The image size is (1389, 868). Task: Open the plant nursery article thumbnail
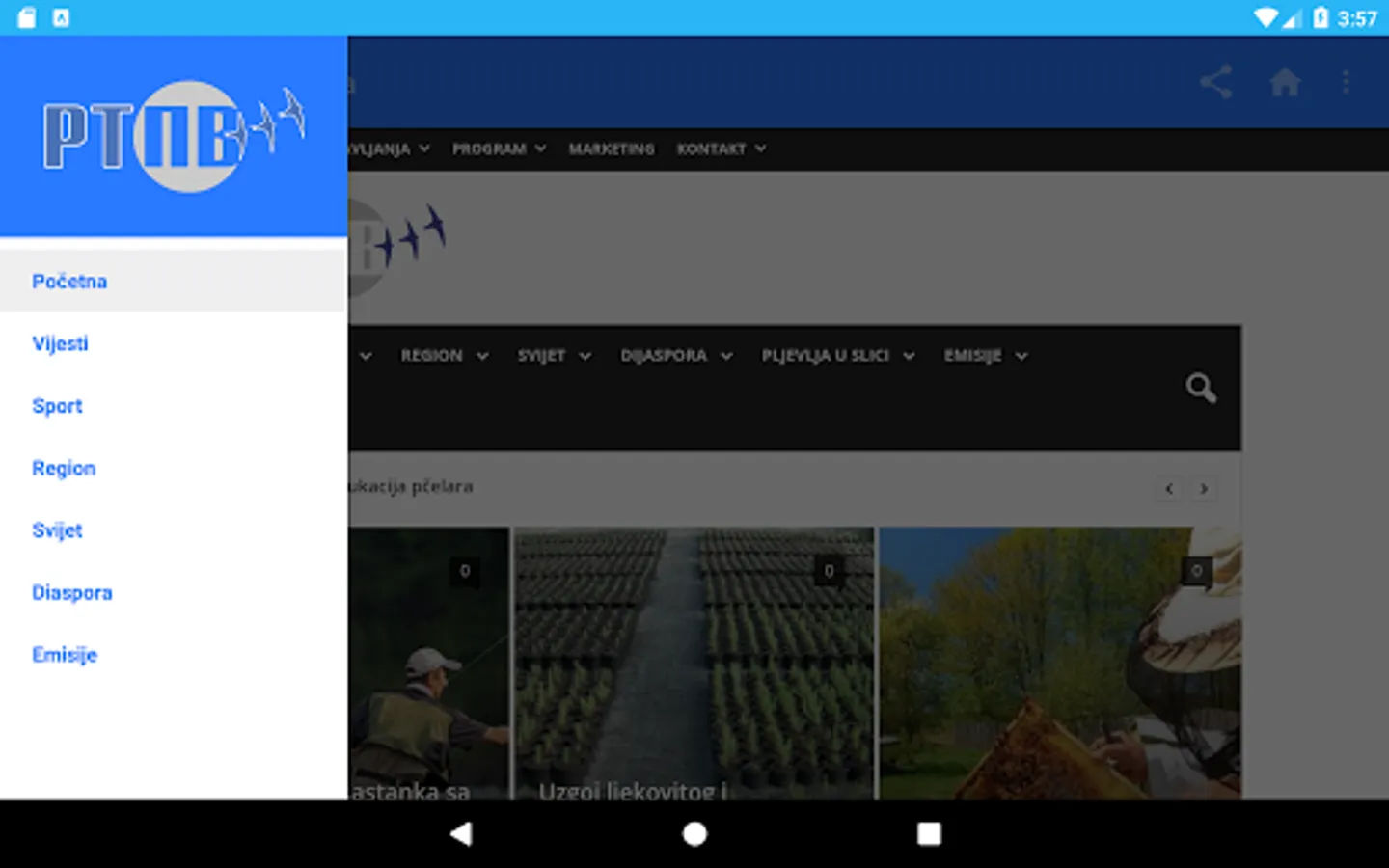click(x=694, y=663)
